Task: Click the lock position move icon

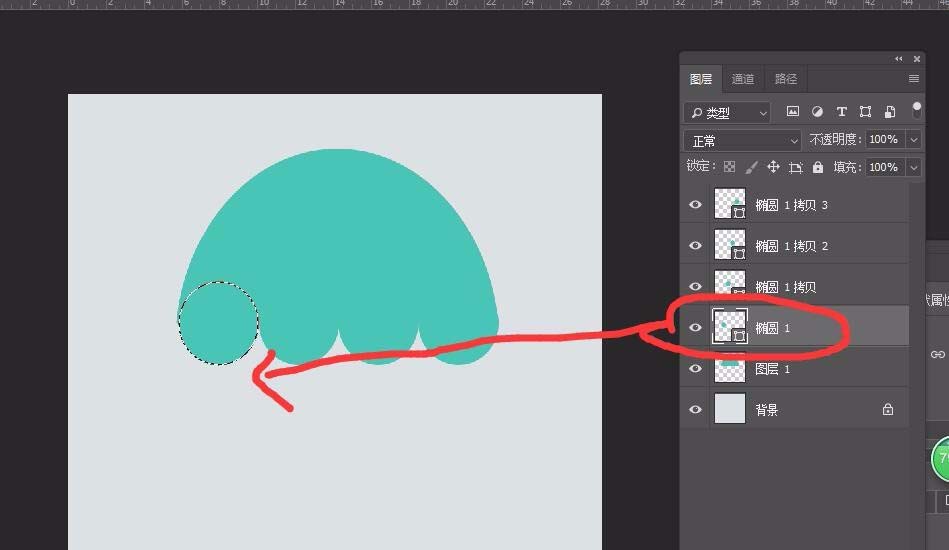Action: (773, 167)
